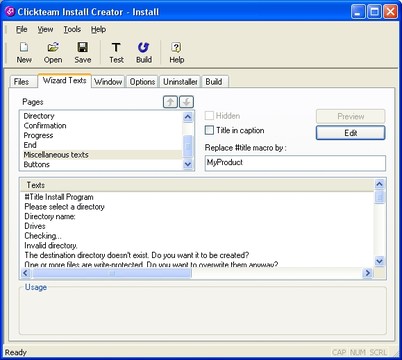Move page up with the up arrow button

(170, 102)
